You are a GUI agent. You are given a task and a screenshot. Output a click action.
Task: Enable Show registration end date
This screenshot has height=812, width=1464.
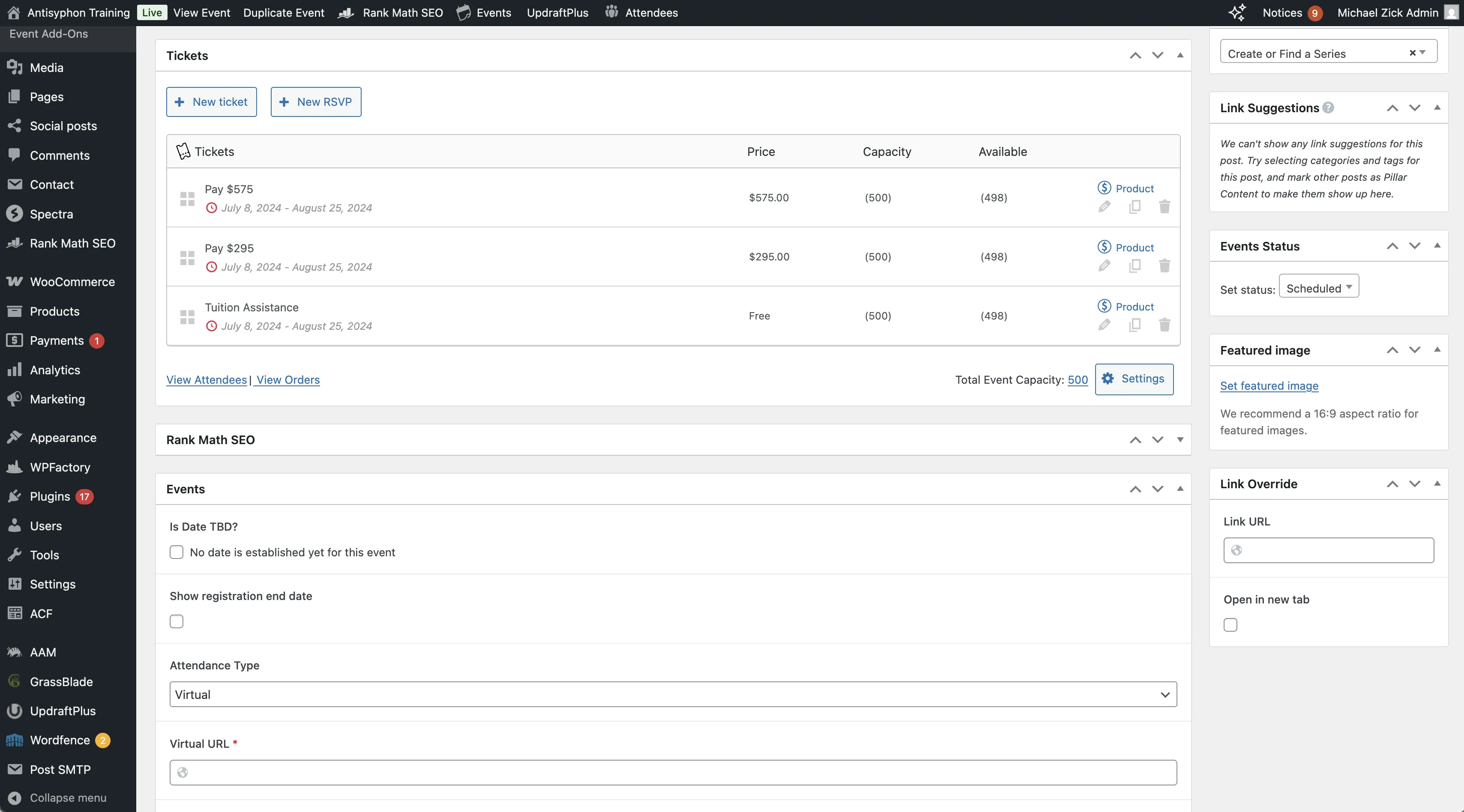(176, 622)
